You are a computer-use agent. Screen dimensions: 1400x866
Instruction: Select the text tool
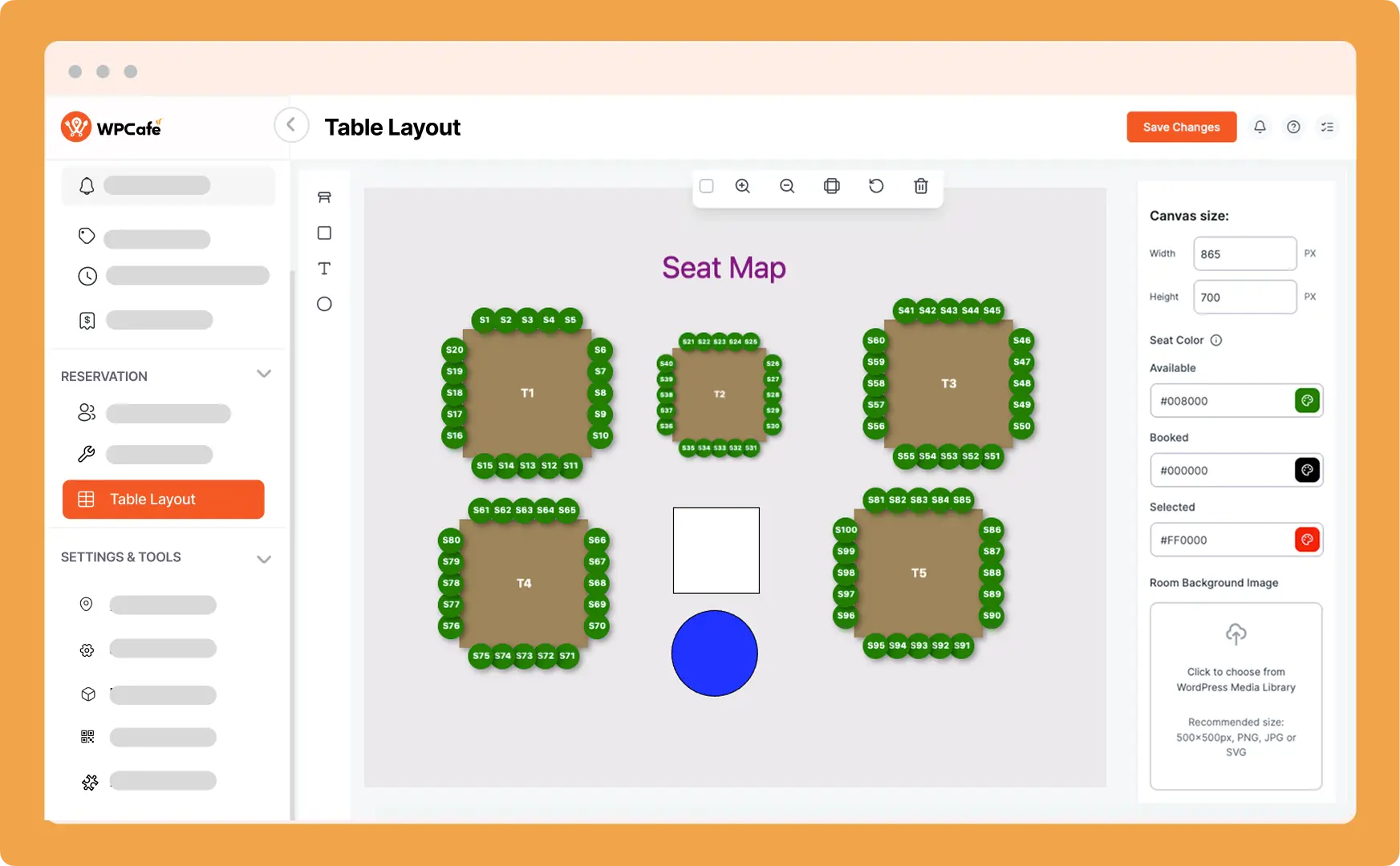324,269
